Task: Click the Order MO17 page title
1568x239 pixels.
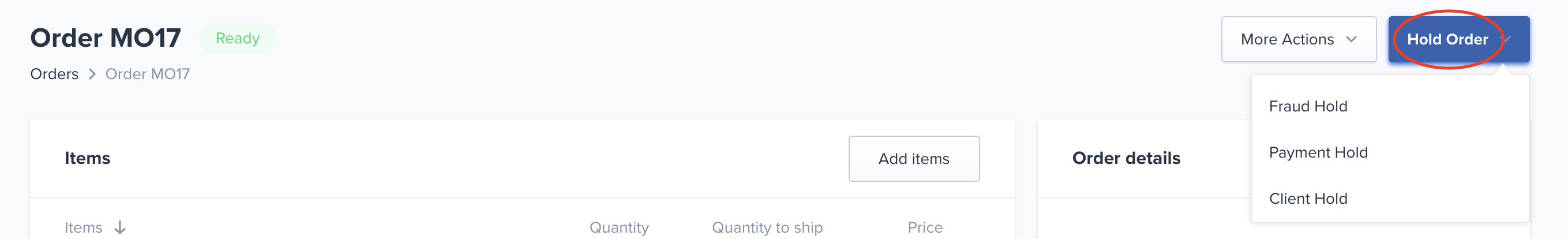Action: (106, 38)
